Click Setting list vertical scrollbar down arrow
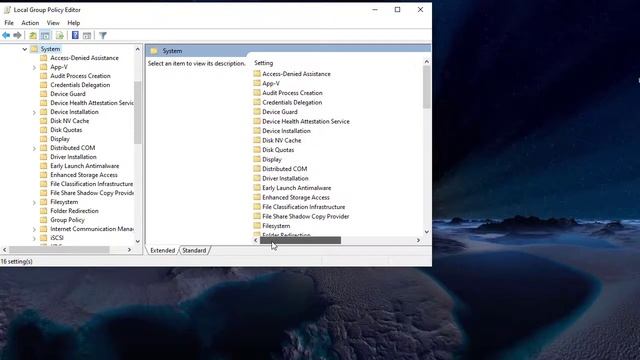 tap(427, 232)
